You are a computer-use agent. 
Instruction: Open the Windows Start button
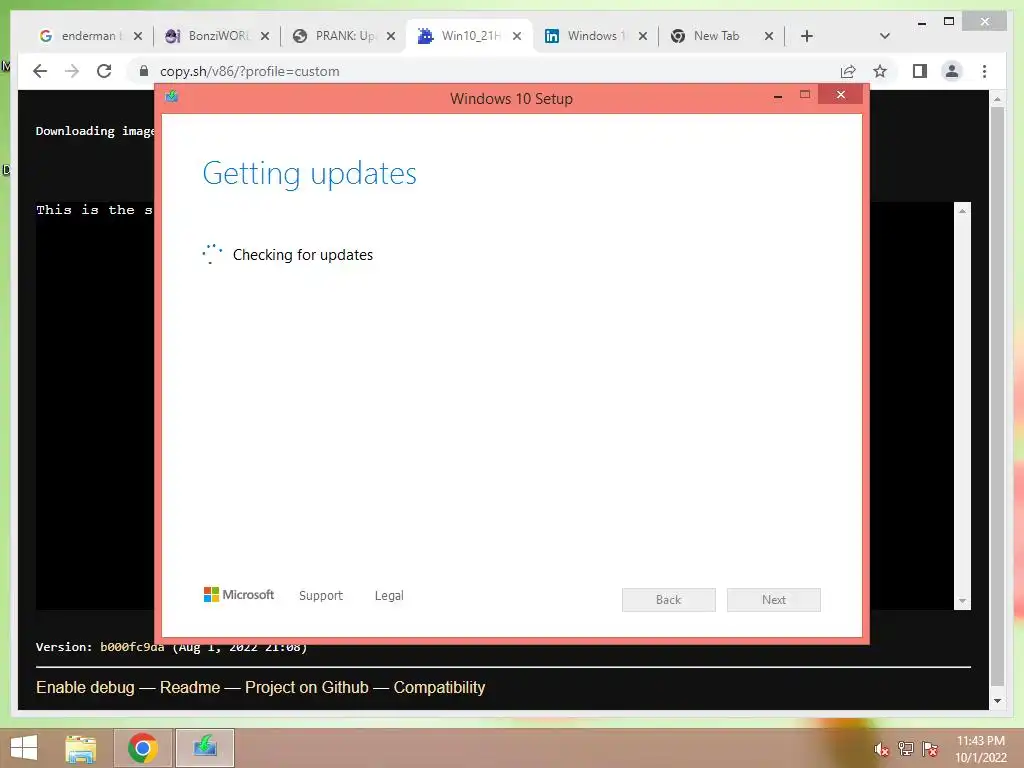[24, 748]
